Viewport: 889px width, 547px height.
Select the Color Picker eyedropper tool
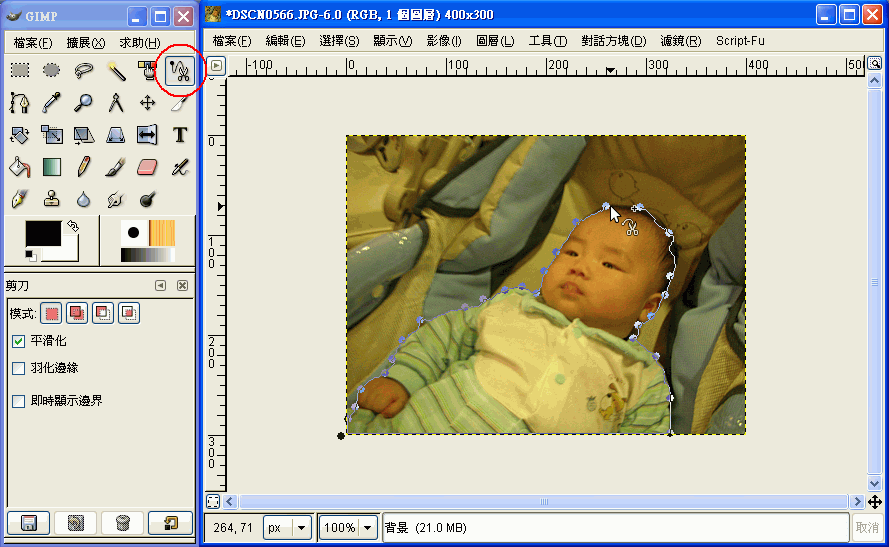pos(52,103)
